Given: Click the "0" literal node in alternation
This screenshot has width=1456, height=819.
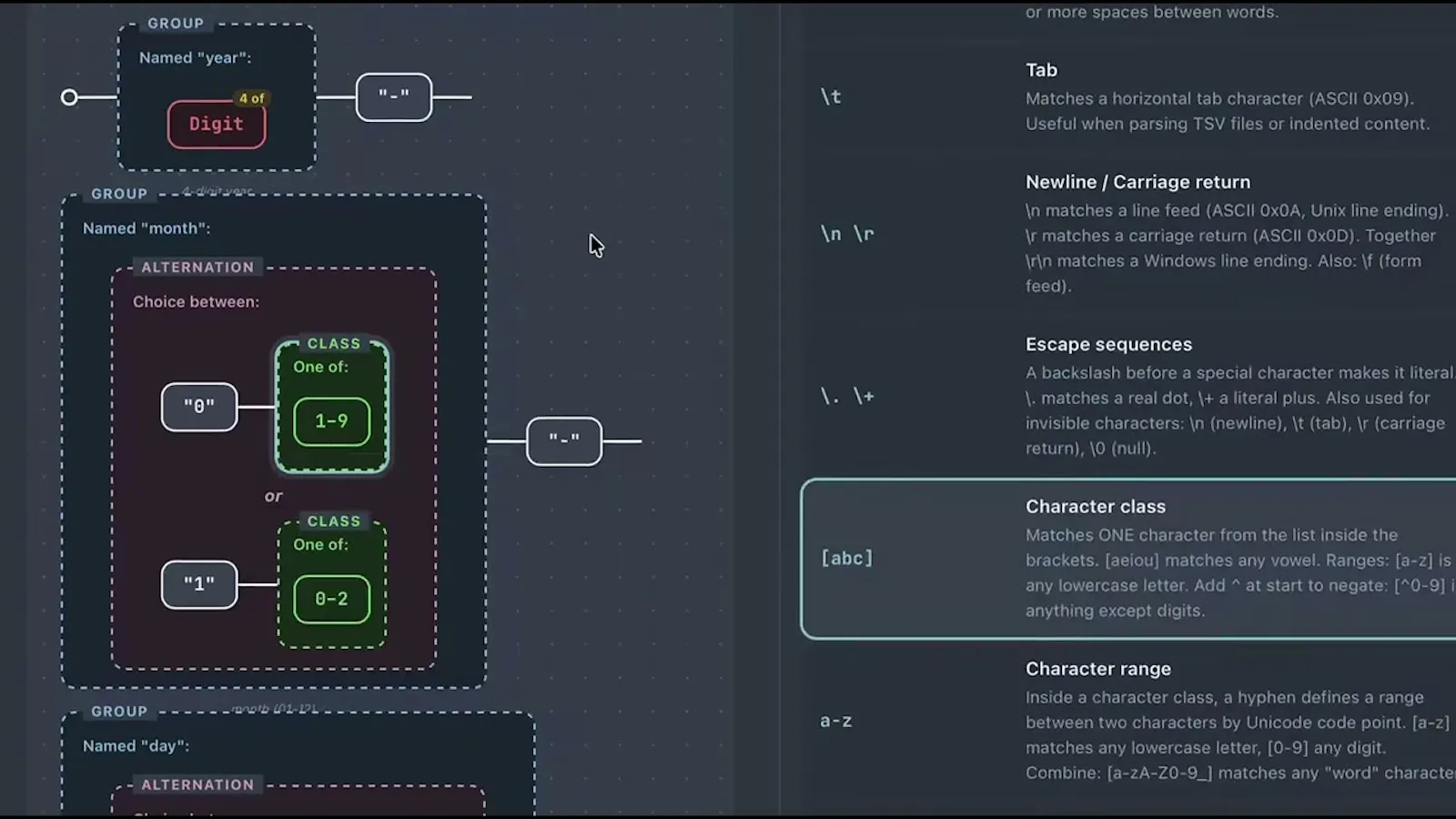Looking at the screenshot, I should [199, 407].
